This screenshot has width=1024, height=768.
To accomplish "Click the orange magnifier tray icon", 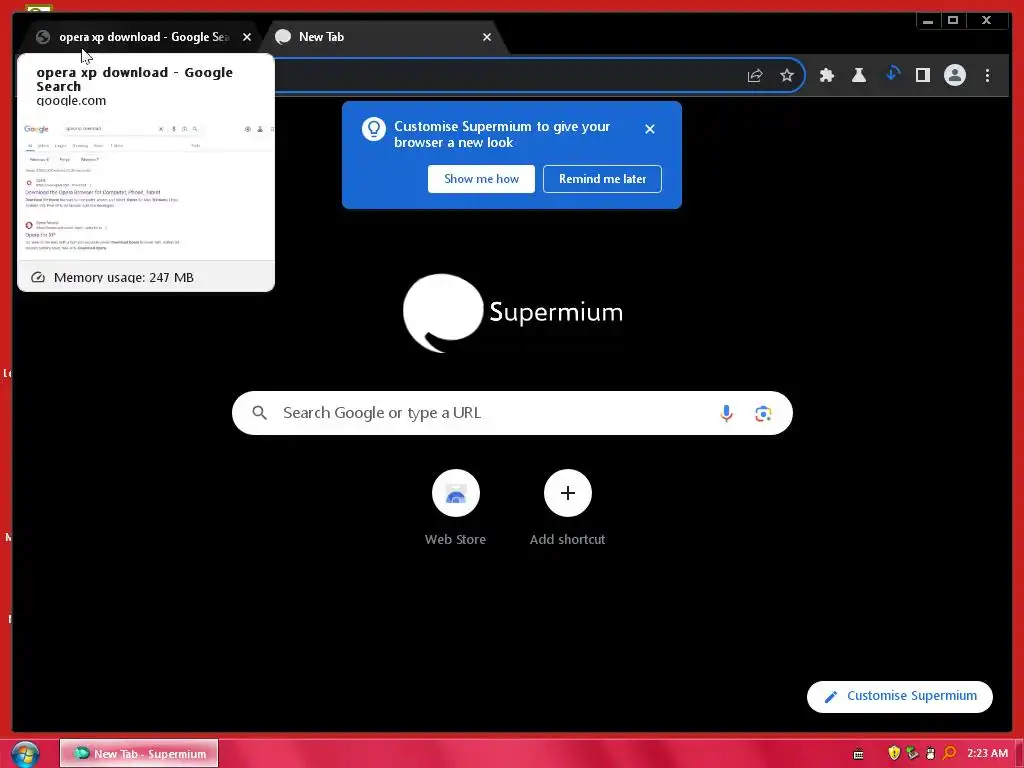I will 950,753.
